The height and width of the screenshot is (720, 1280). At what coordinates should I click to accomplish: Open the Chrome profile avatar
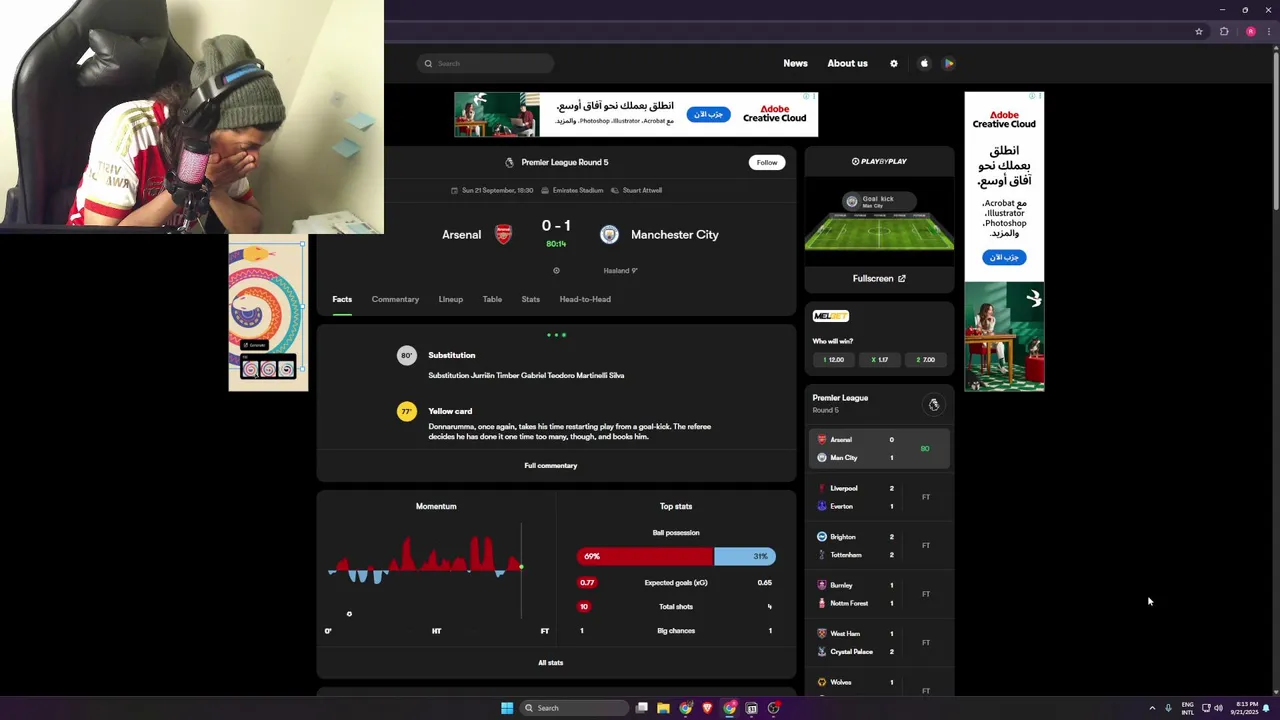point(1250,32)
